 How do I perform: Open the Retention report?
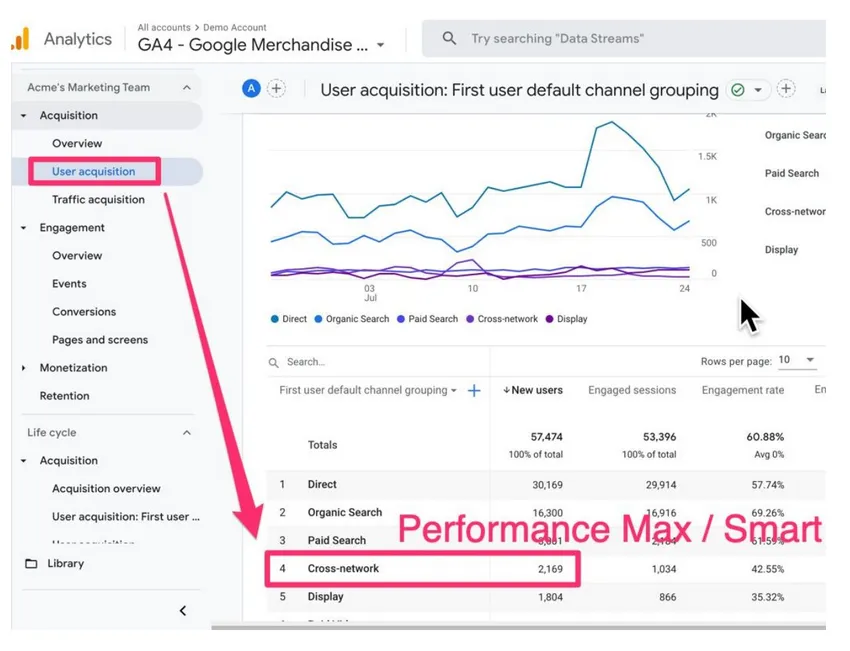coord(65,396)
